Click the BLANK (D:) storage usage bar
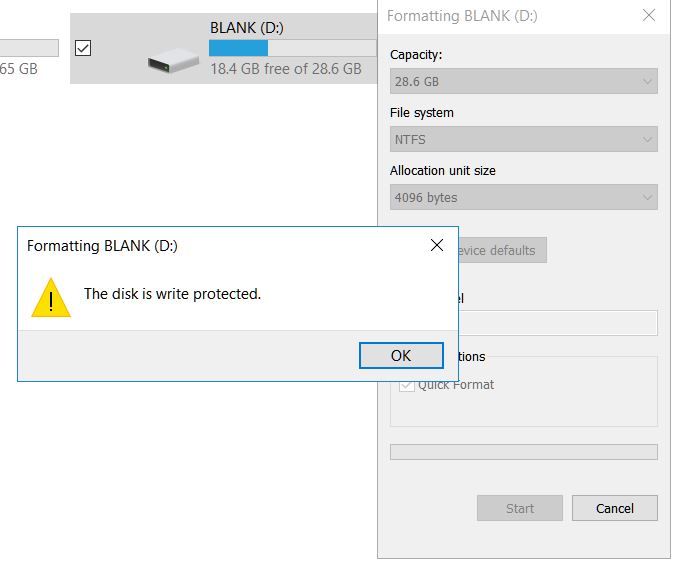Screen dimensions: 676x573 coord(293,48)
